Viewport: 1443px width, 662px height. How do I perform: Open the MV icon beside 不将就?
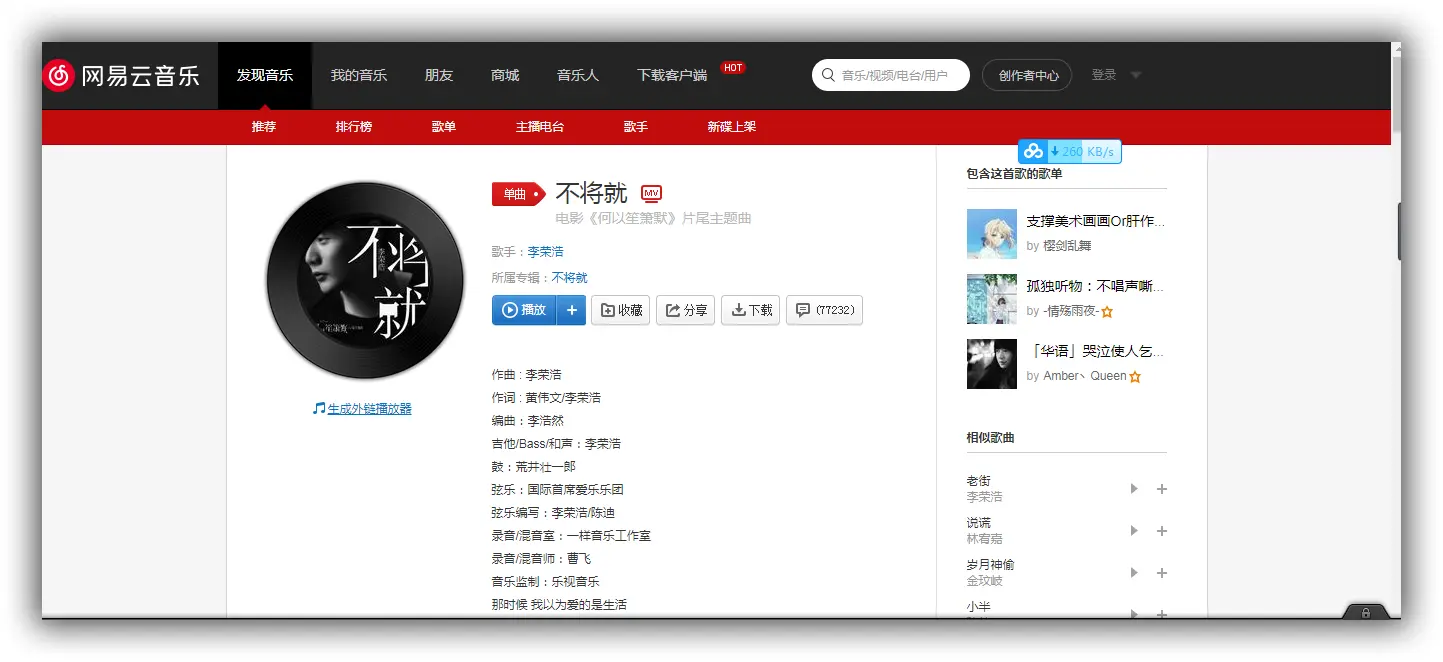[652, 193]
